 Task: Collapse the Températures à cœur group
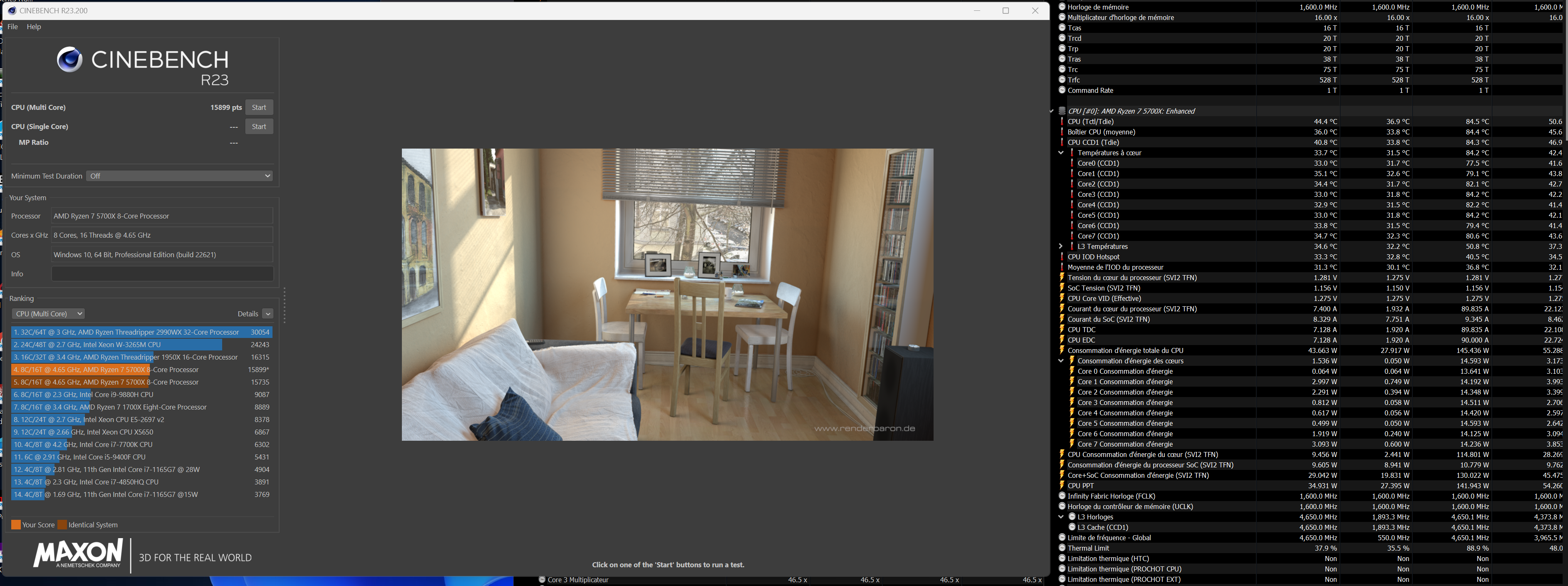point(1061,153)
